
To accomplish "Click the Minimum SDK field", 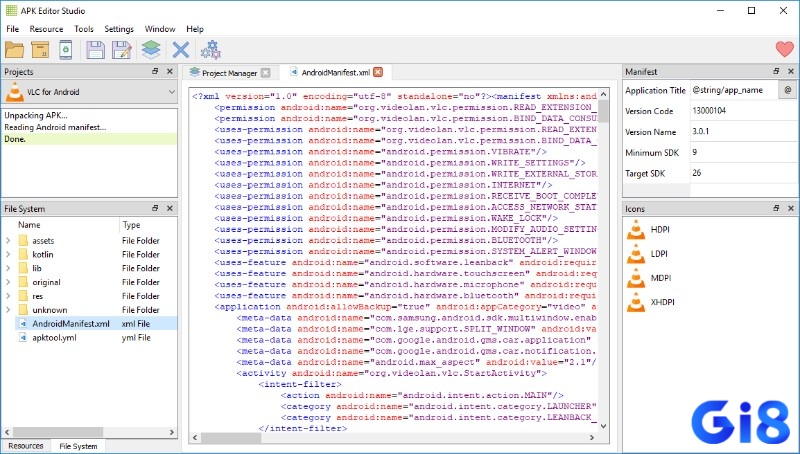I will [x=744, y=153].
